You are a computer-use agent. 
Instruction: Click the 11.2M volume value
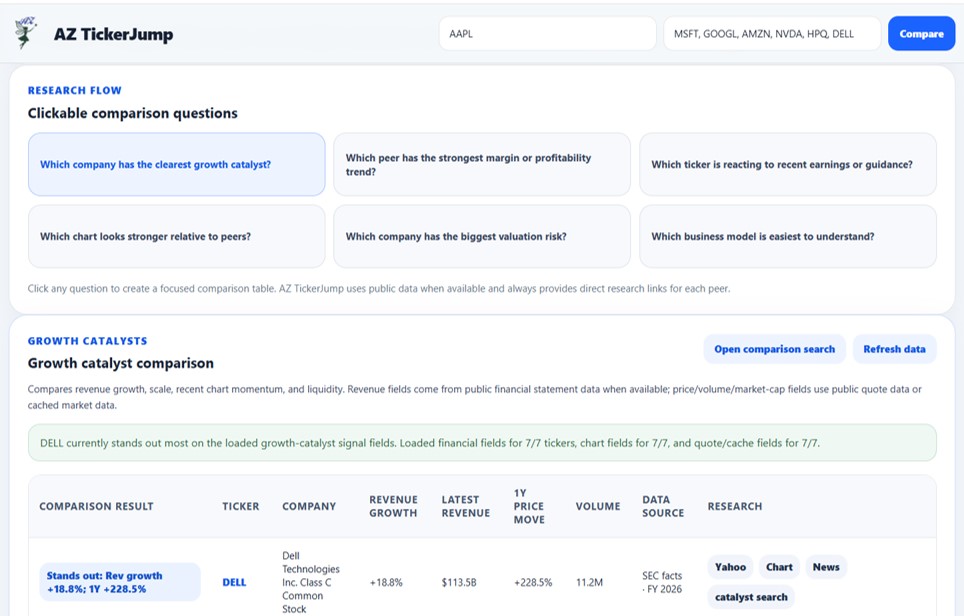tap(589, 582)
